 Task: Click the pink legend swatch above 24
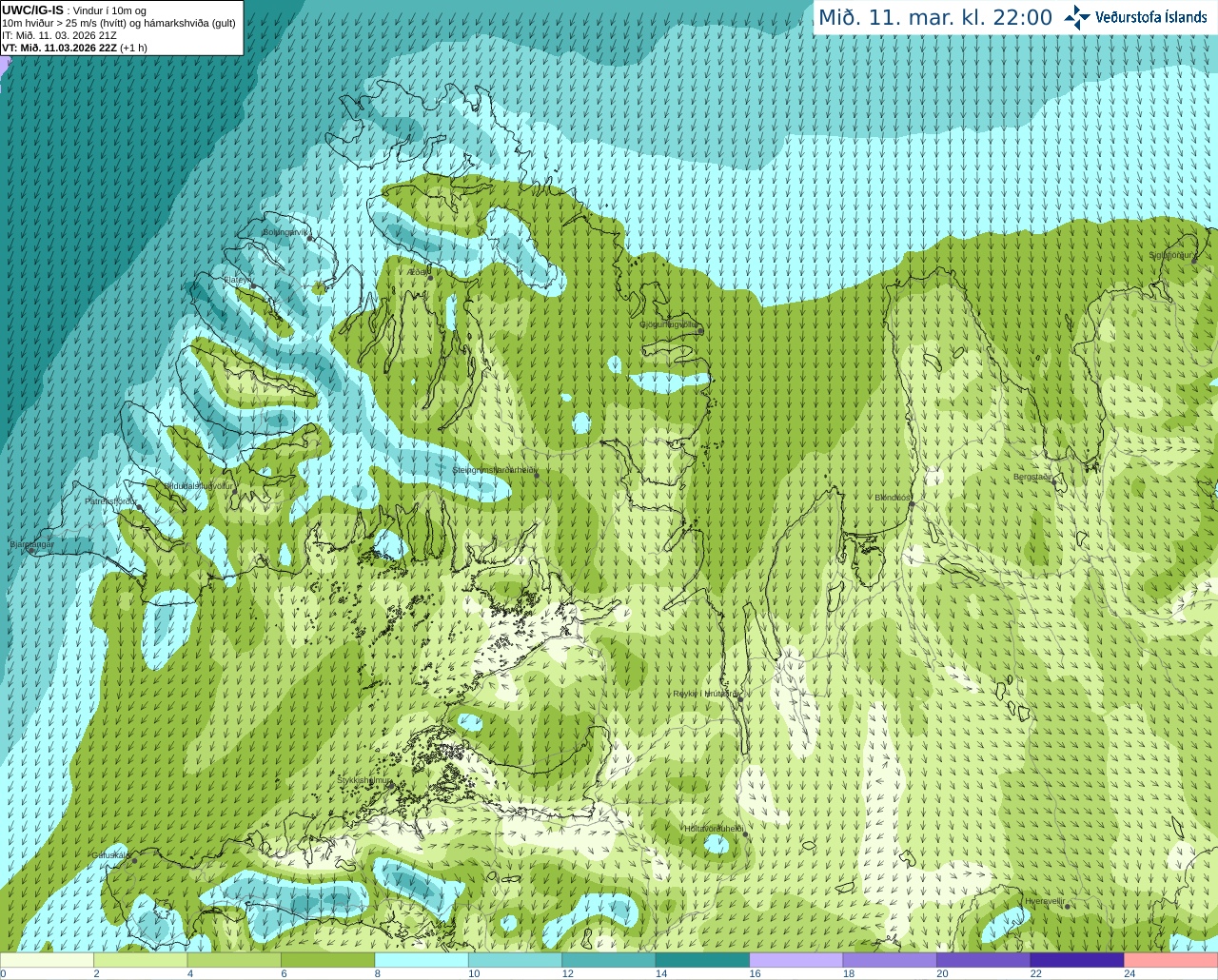click(1170, 960)
